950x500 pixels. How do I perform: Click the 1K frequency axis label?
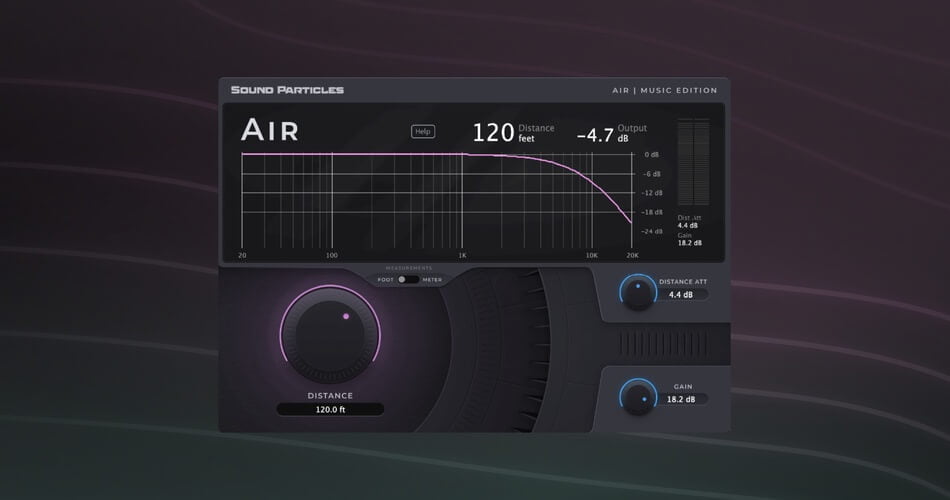[462, 256]
